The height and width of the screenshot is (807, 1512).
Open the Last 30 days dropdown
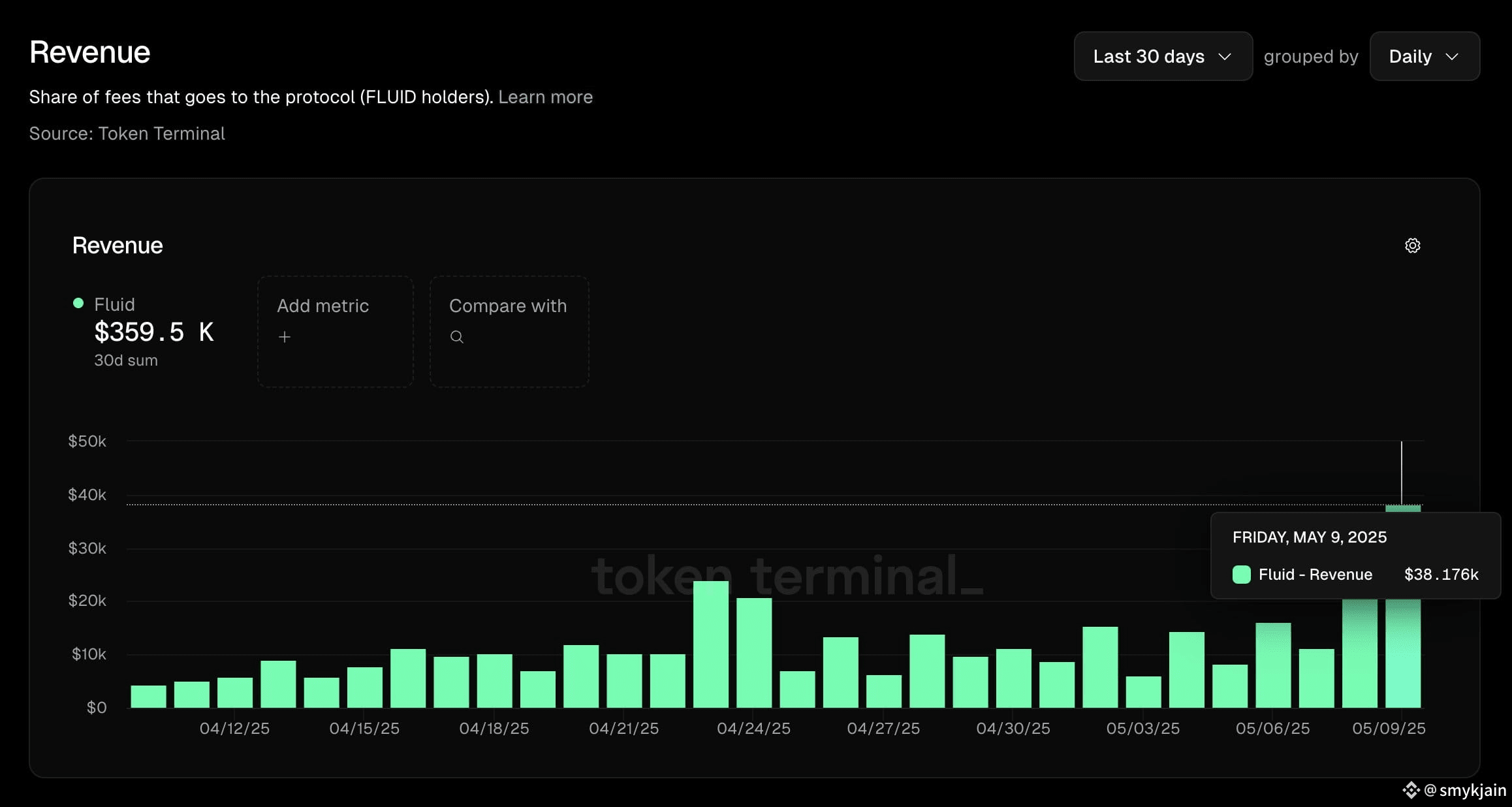(1163, 56)
